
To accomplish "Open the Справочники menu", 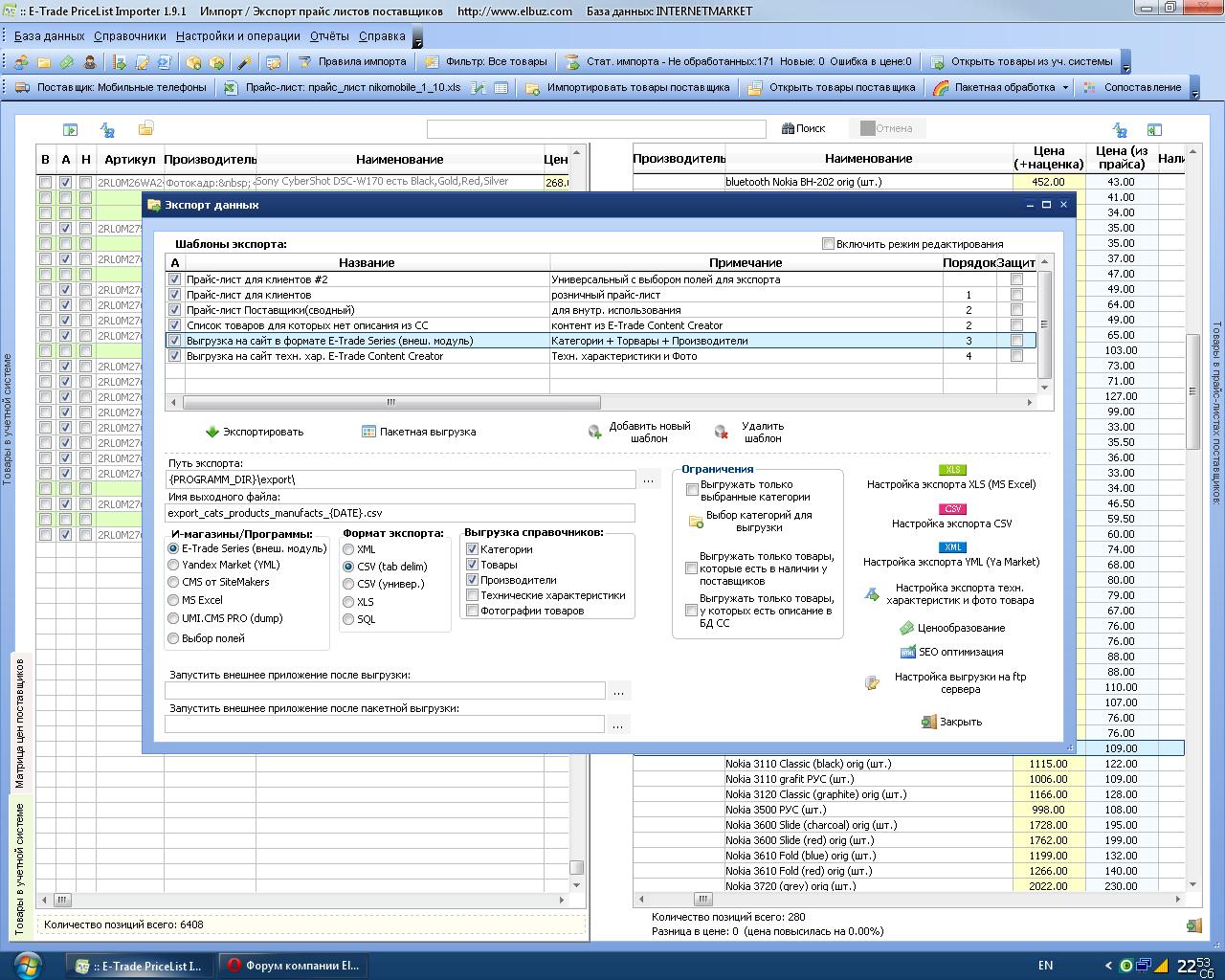I will 130,36.
